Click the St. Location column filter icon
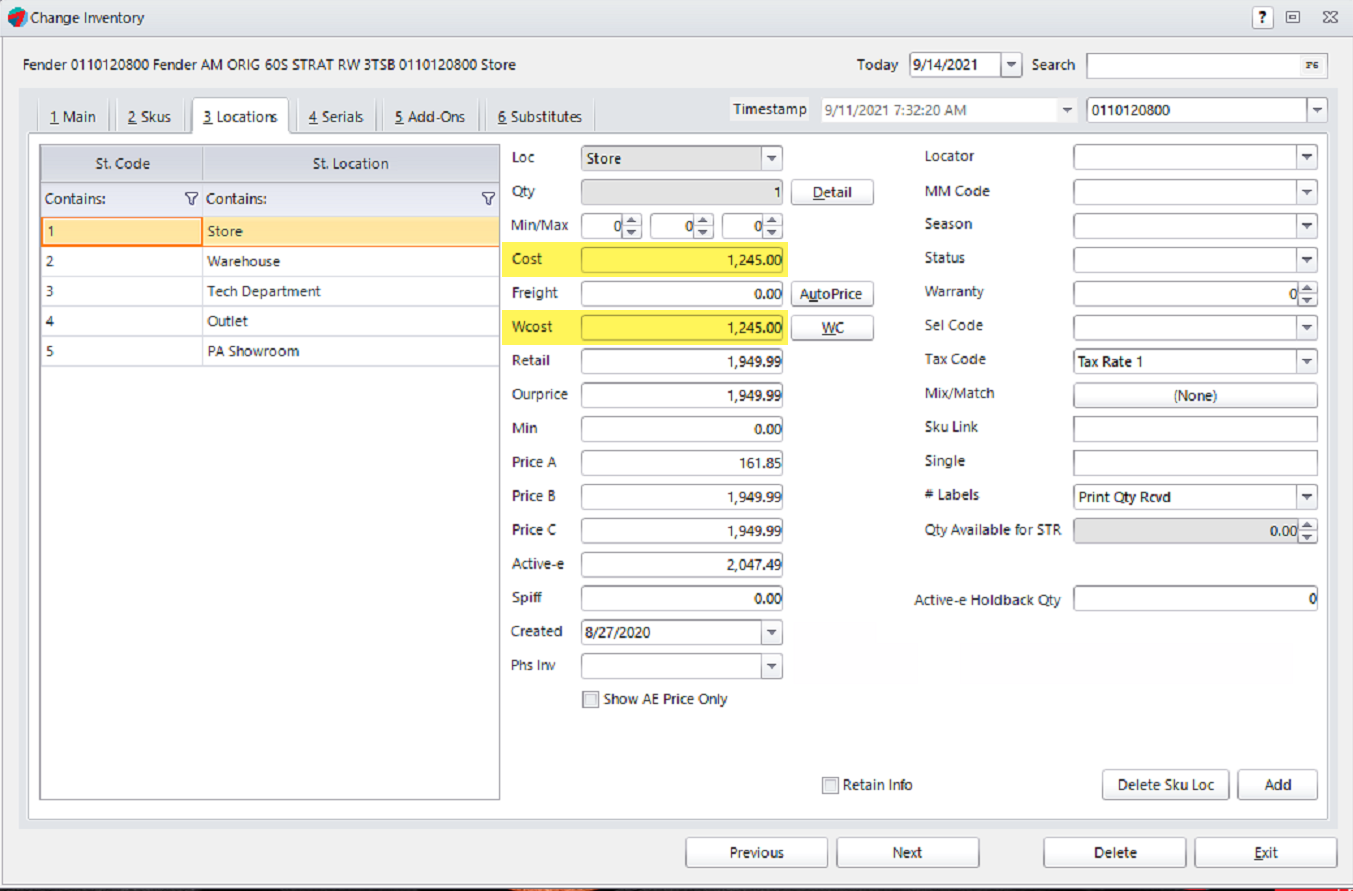The height and width of the screenshot is (891, 1353). click(488, 199)
